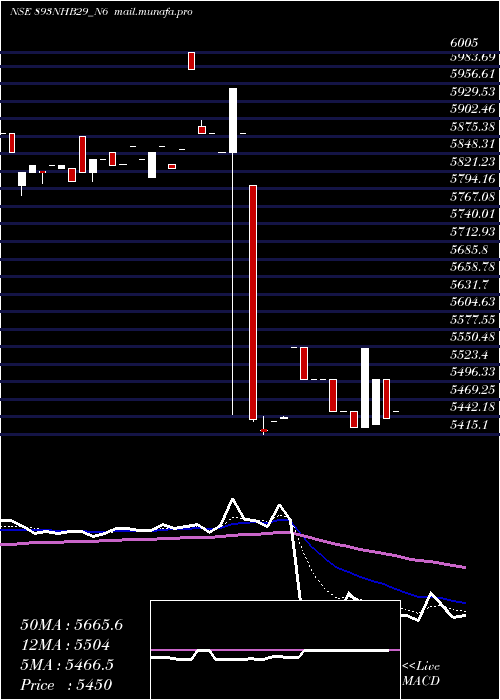The height and width of the screenshot is (700, 500).
Task: Click the Price : 5450 readout
Action: (x=66, y=685)
